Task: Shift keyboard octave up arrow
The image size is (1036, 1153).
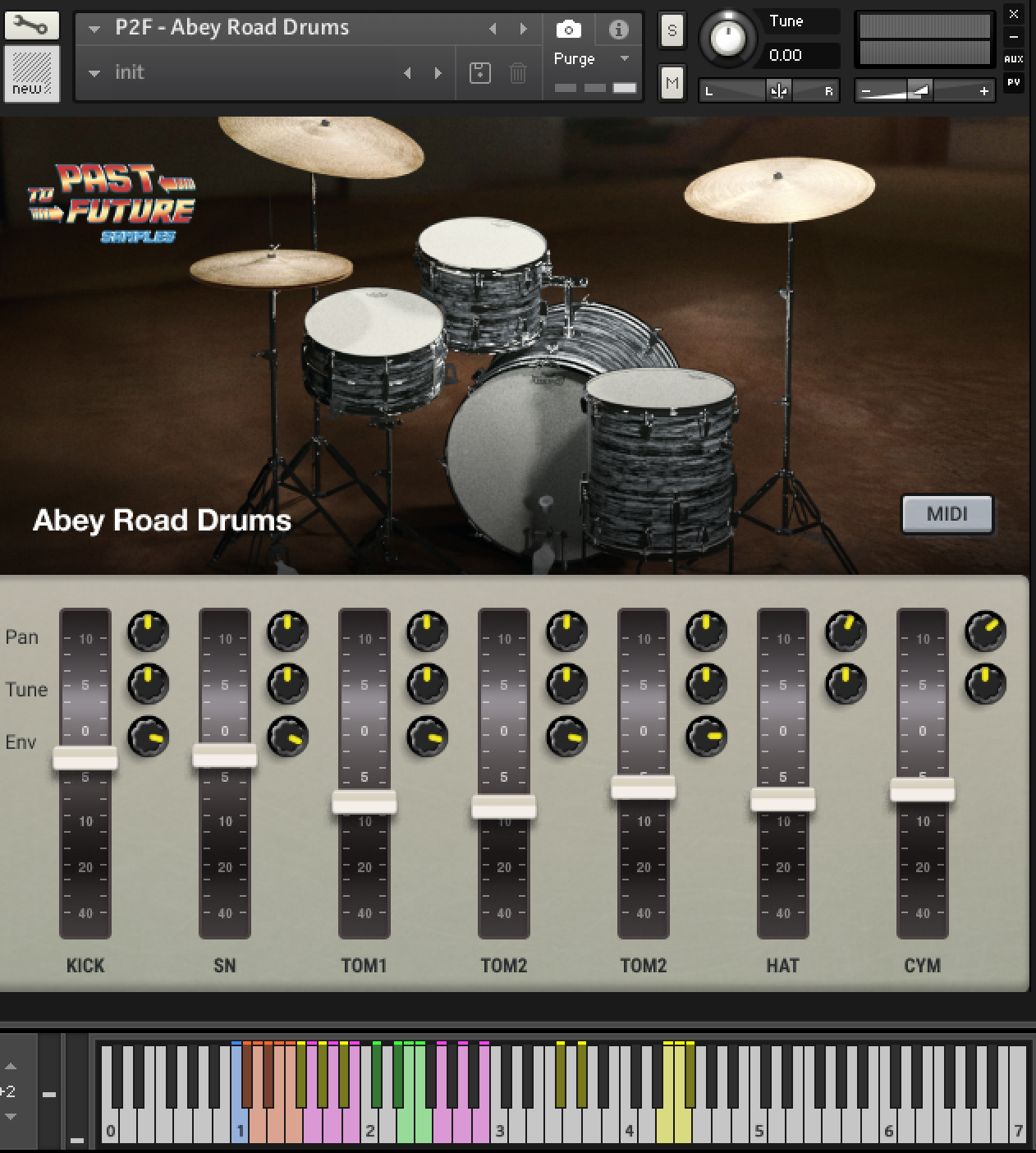Action: pos(11,1067)
